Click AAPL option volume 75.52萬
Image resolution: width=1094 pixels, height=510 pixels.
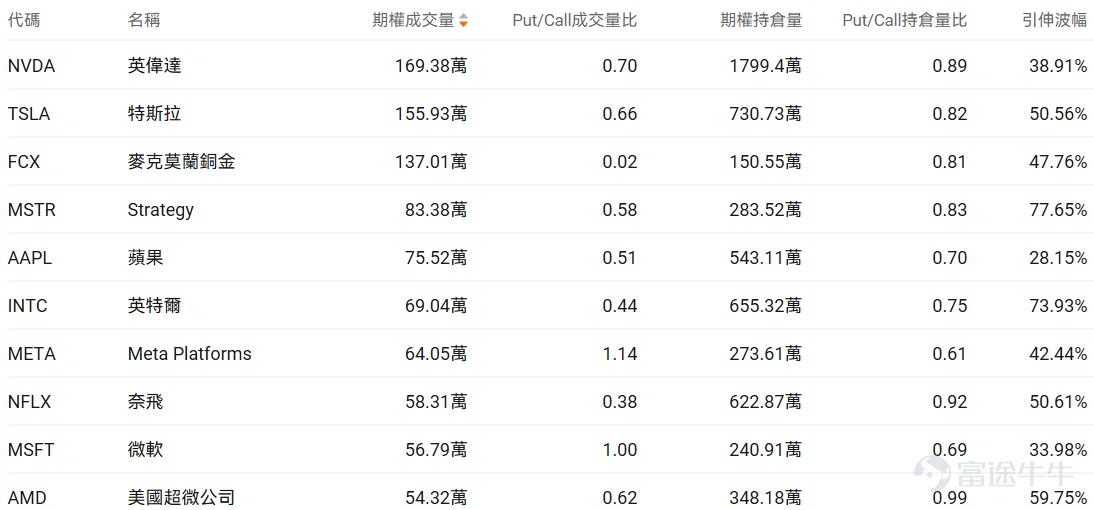pyautogui.click(x=436, y=258)
